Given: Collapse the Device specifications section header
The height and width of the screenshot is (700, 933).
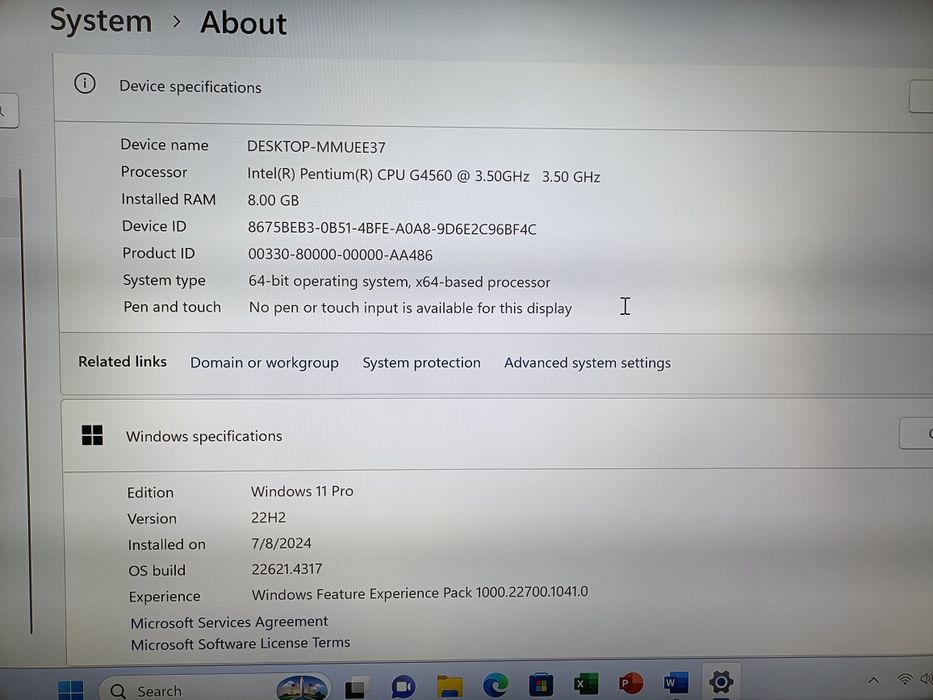Looking at the screenshot, I should pos(493,91).
